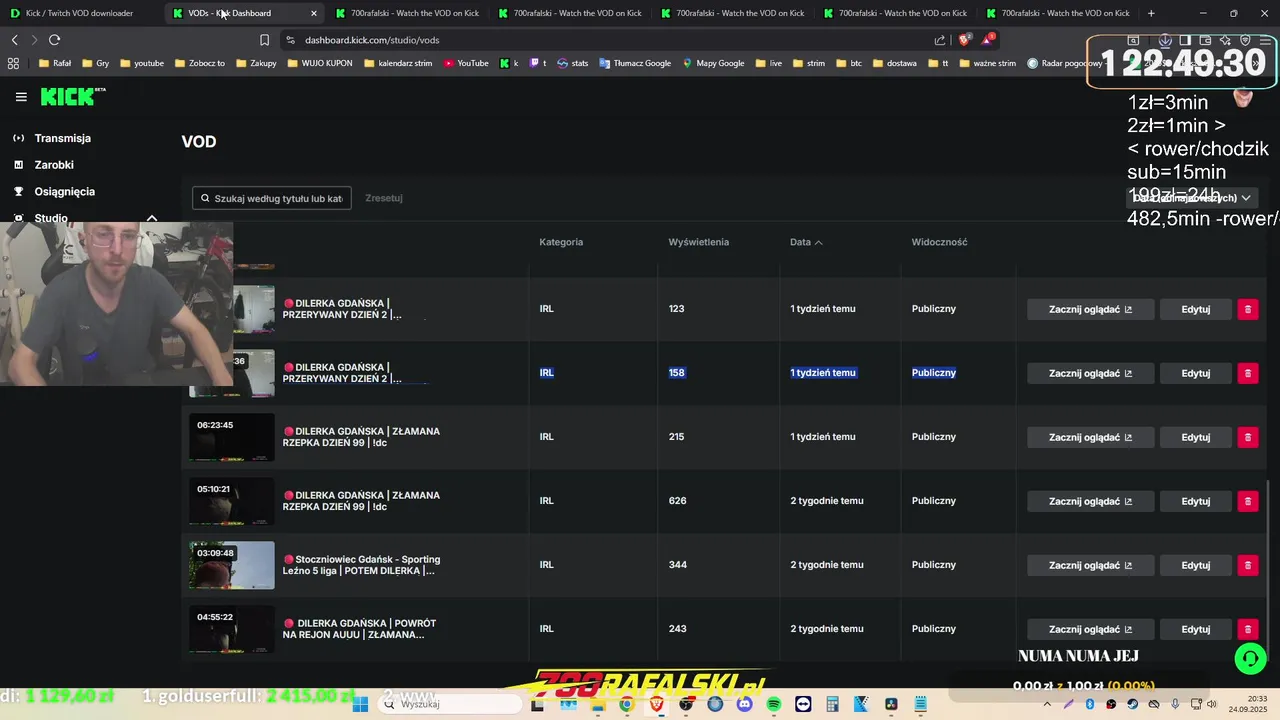Open the hamburger menu beside the Kick logo

[21, 97]
